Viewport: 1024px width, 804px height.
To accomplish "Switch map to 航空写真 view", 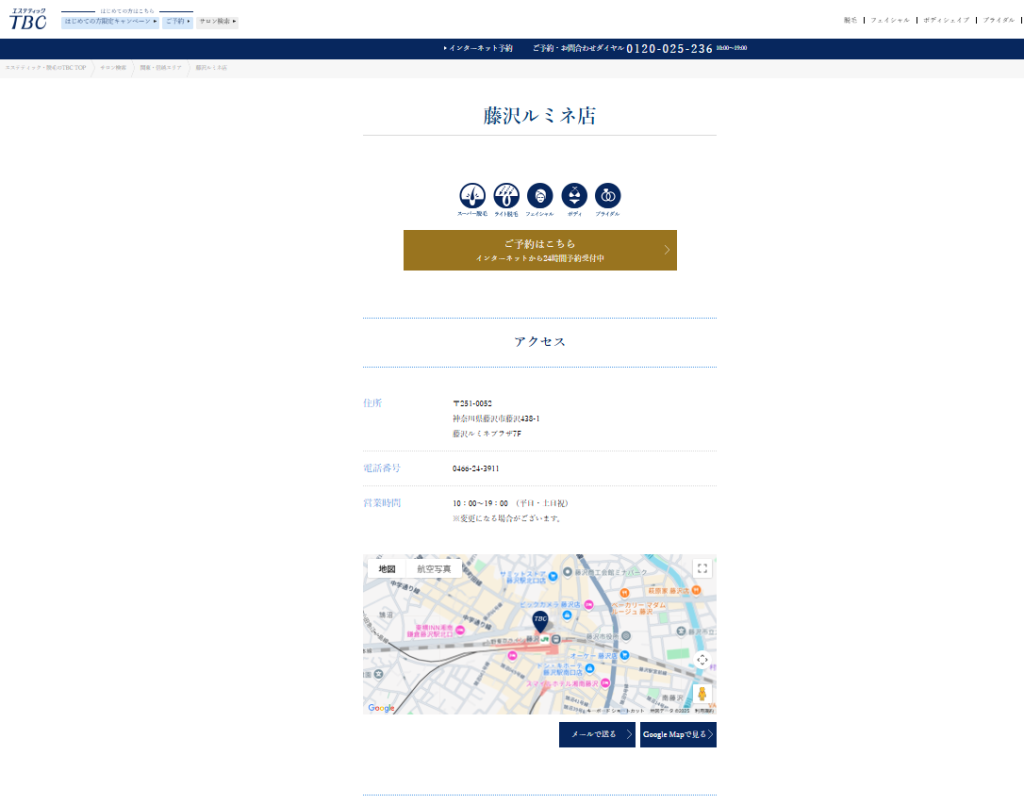I will point(434,569).
